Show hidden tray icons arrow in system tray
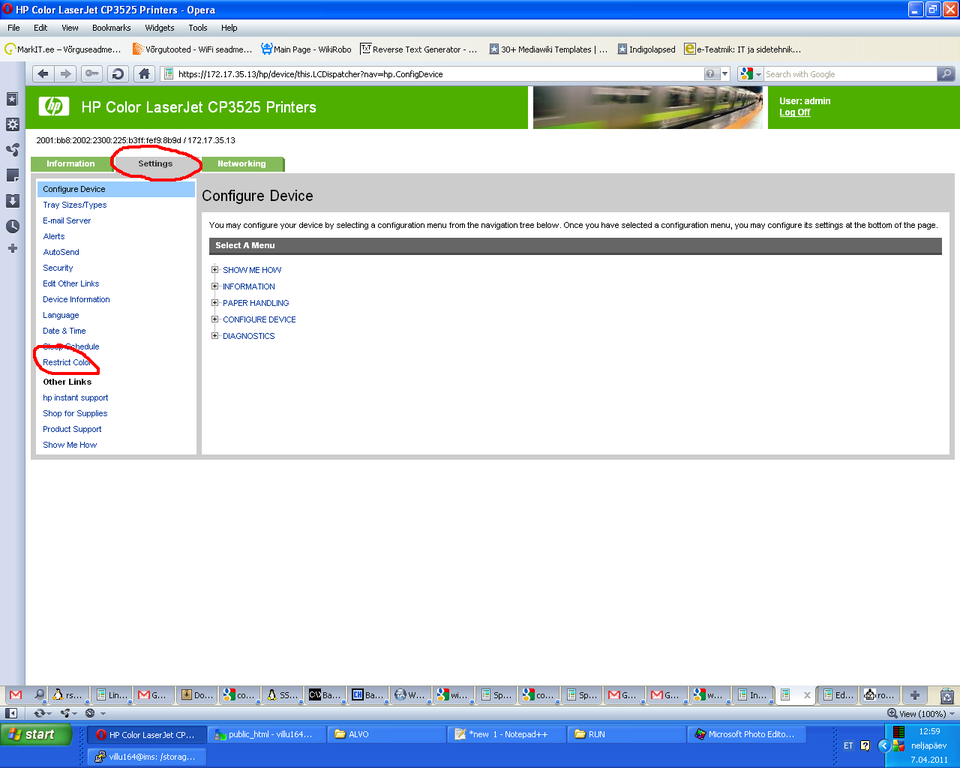The image size is (960, 768). coord(883,745)
